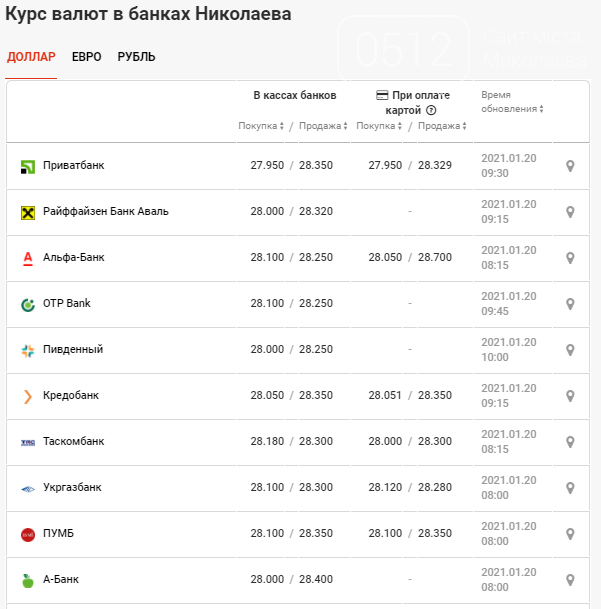Open the Таскомбанк bank link
The height and width of the screenshot is (609, 601).
[73, 442]
